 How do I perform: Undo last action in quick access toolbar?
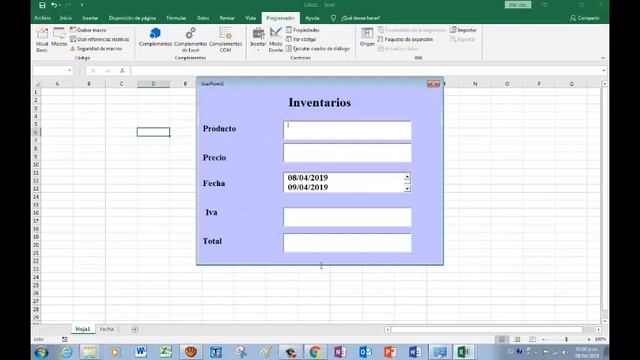pyautogui.click(x=54, y=5)
